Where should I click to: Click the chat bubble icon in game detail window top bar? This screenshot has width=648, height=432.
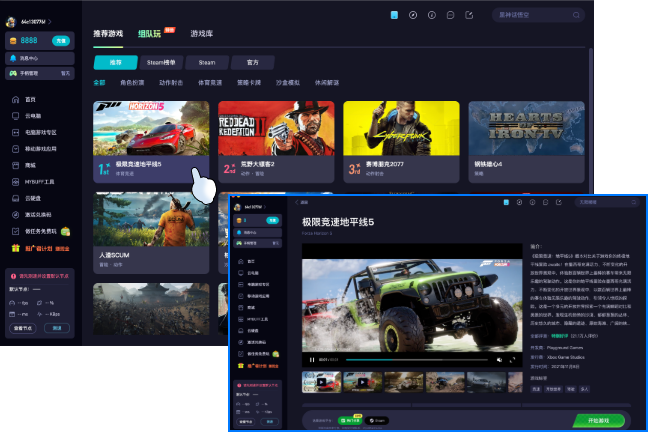coord(546,202)
